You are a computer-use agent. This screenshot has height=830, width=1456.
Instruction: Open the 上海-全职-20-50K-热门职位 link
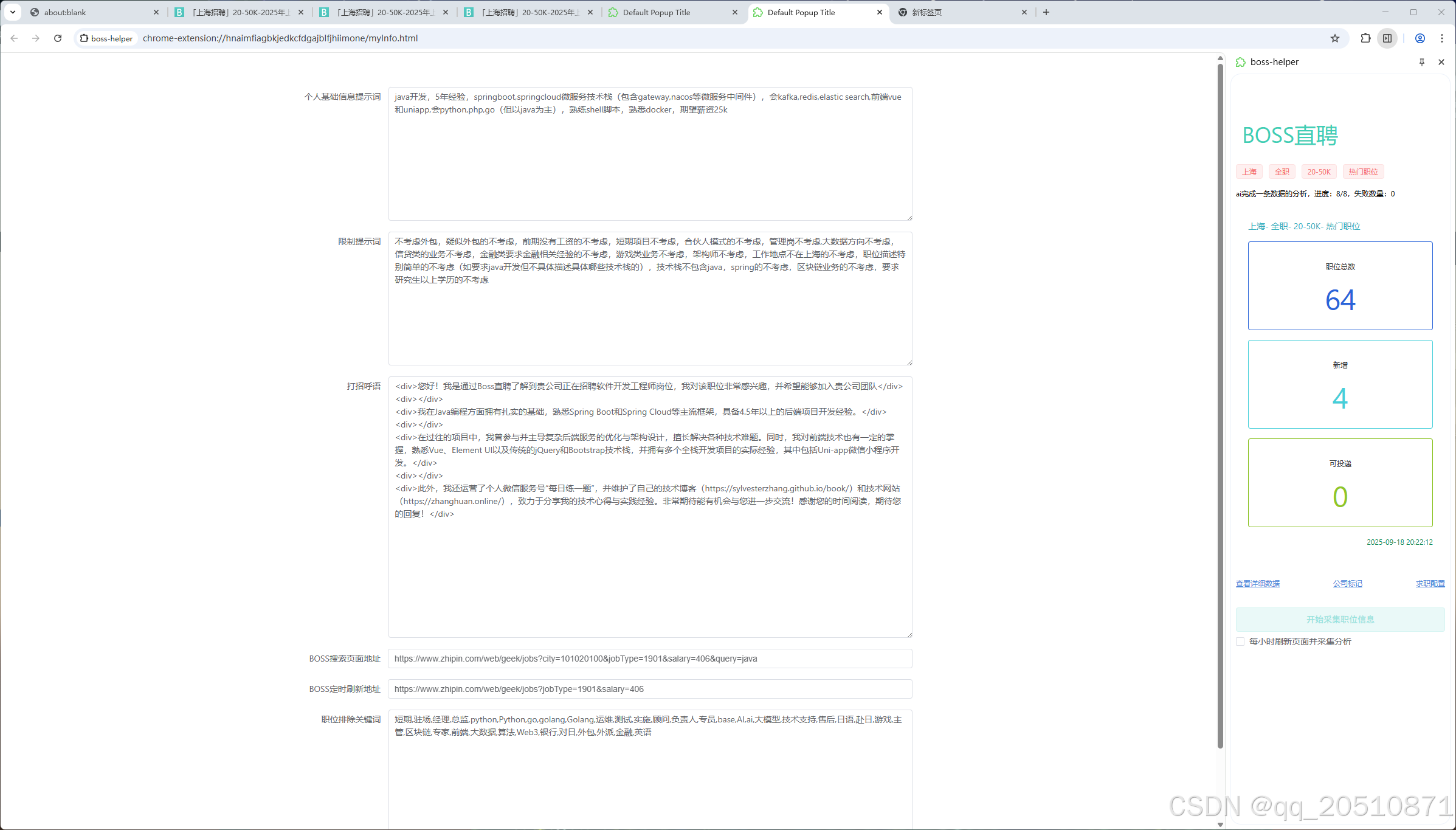[x=1304, y=226]
